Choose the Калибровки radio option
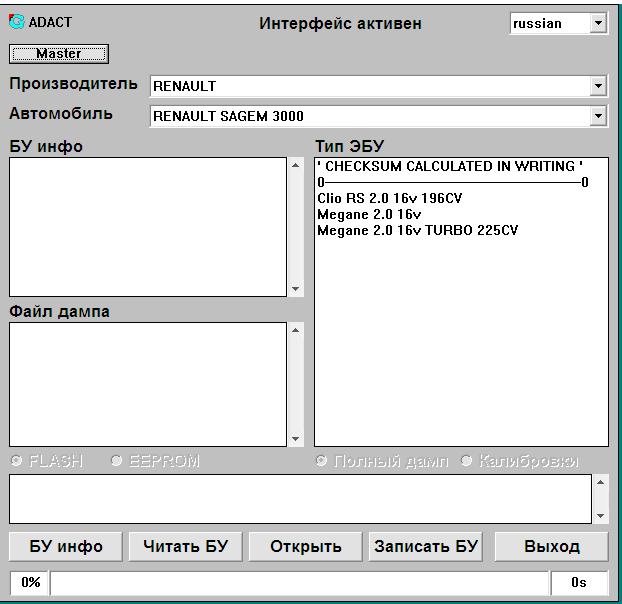 [x=466, y=461]
